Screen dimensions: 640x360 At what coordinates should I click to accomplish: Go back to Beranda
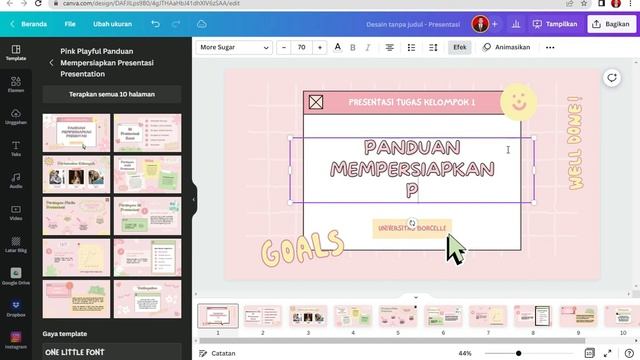coord(29,24)
